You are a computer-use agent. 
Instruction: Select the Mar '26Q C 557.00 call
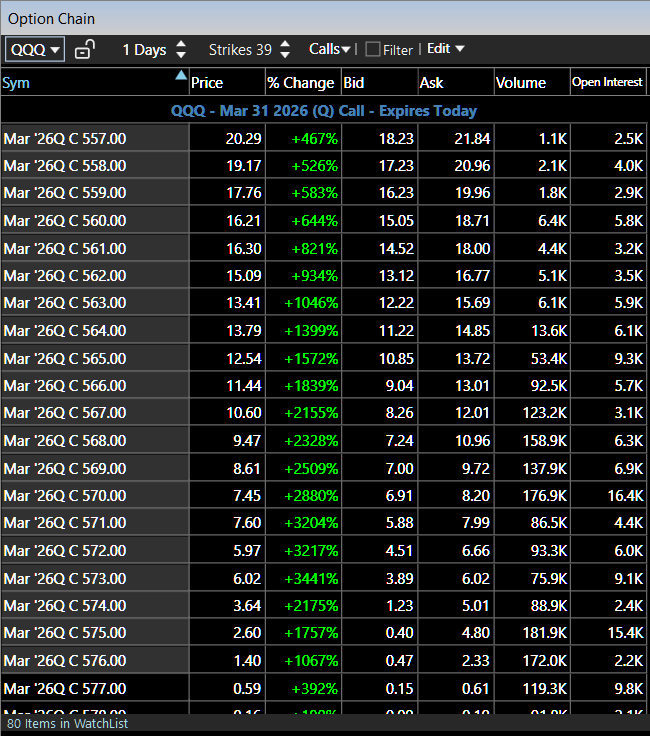tap(65, 139)
